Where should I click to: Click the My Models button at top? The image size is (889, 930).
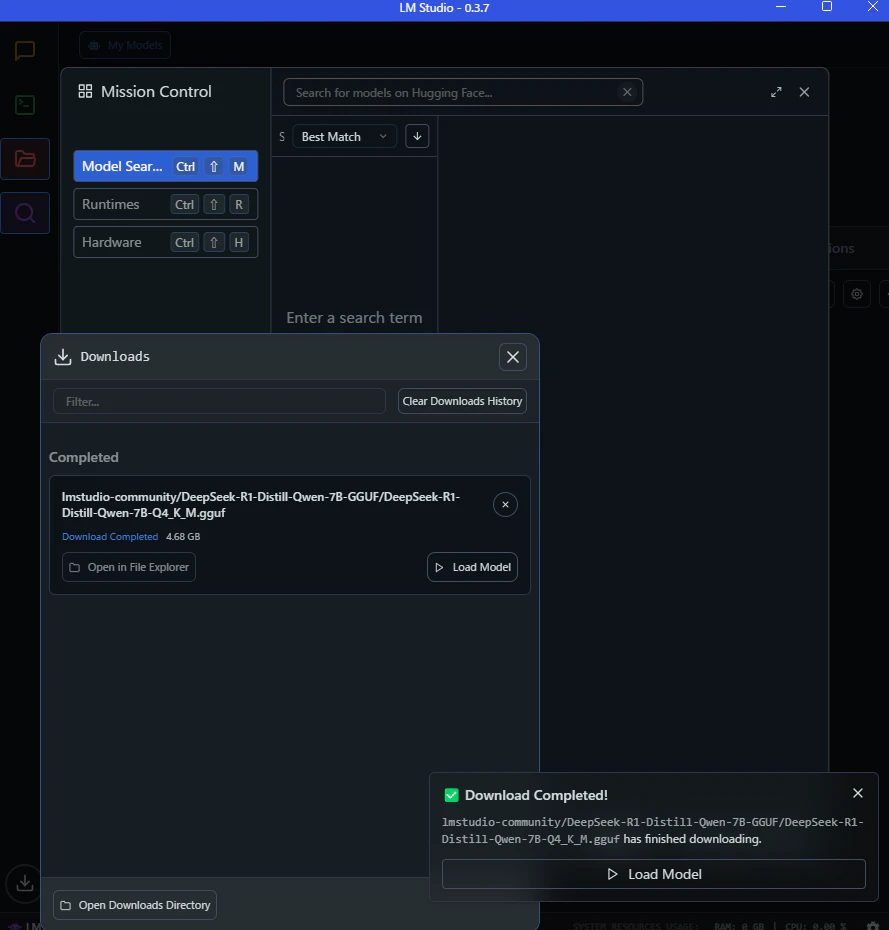coord(125,45)
